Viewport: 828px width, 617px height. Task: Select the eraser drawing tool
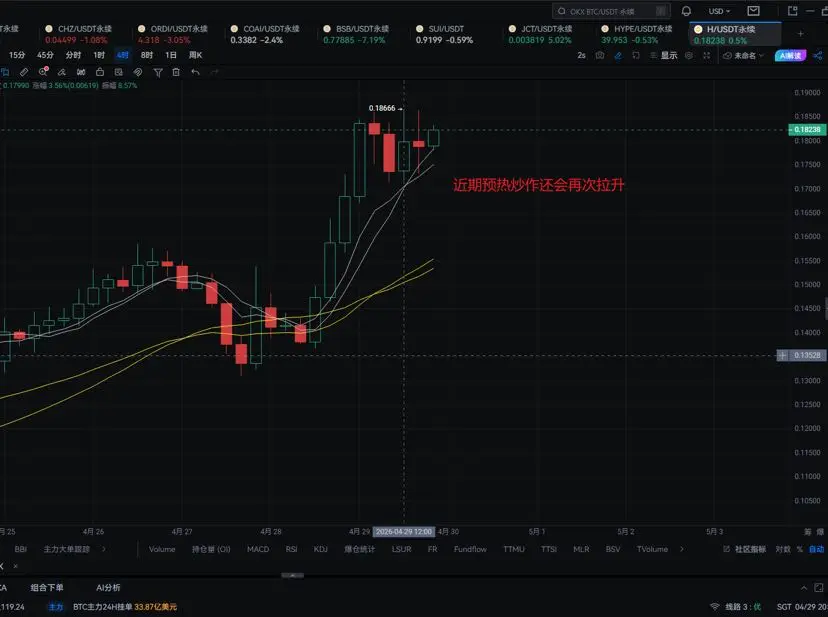(x=62, y=72)
